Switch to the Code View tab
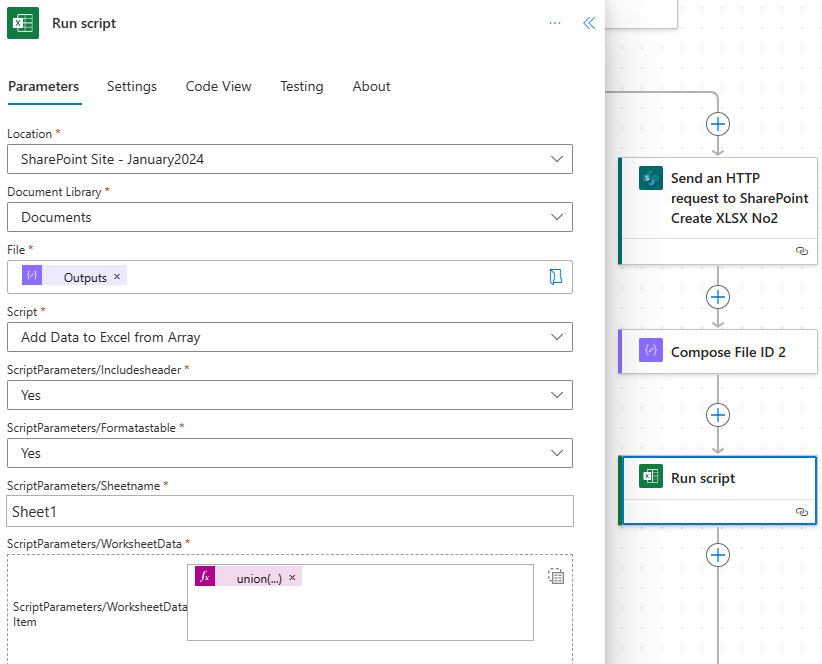 pyautogui.click(x=218, y=86)
